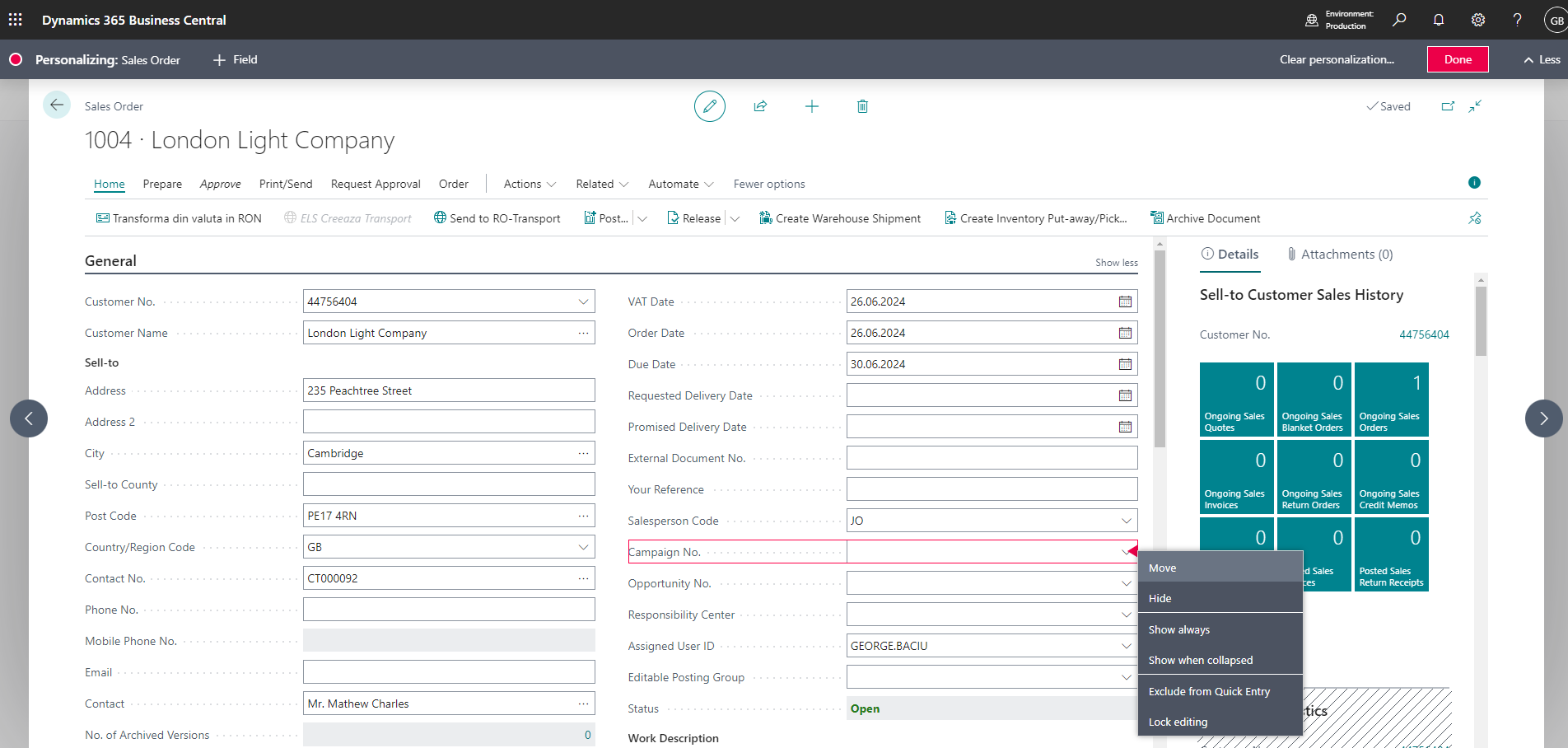Click the Address 2 input field
The width and height of the screenshot is (1568, 748).
[x=449, y=422]
